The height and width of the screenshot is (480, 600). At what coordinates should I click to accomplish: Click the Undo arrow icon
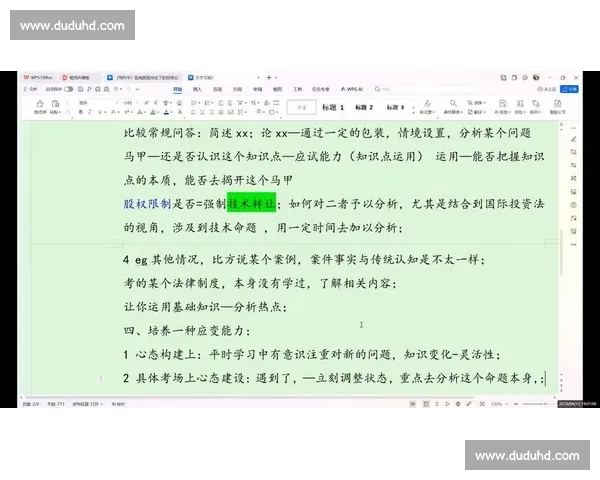pyautogui.click(x=115, y=89)
